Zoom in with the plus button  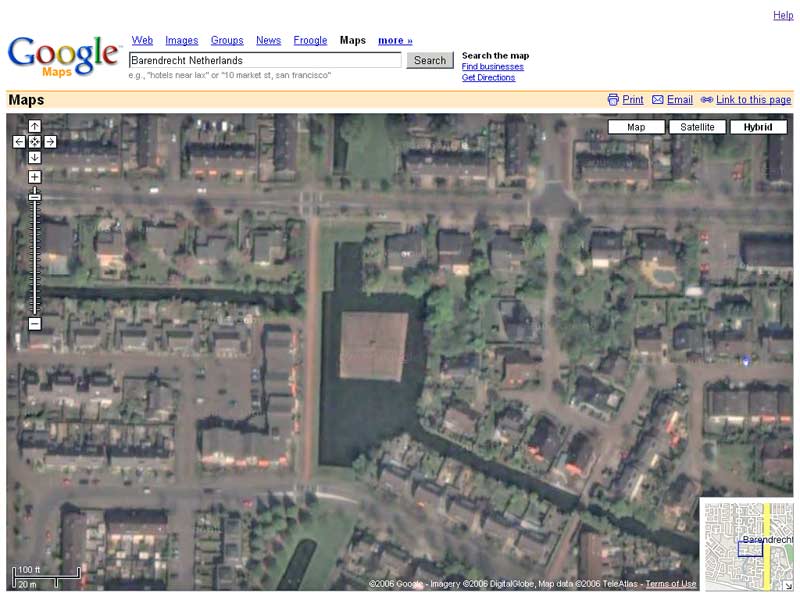(x=34, y=177)
